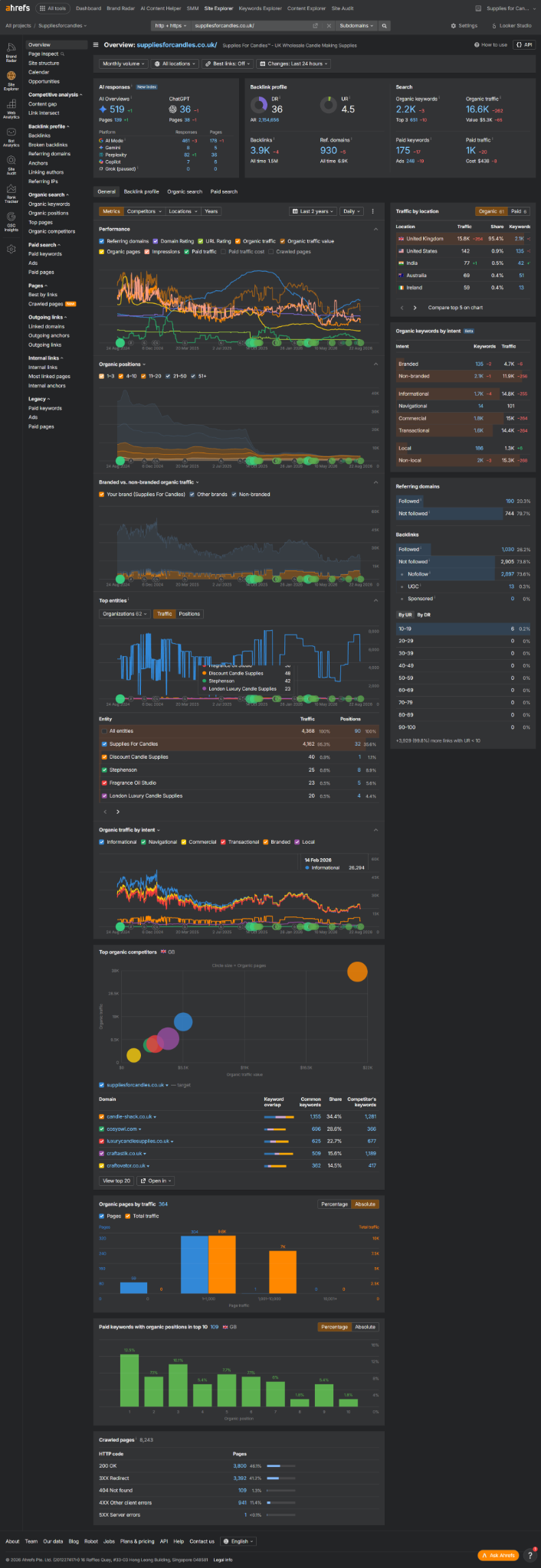Open All tools grid menu
541x1568 pixels.
(53, 8)
